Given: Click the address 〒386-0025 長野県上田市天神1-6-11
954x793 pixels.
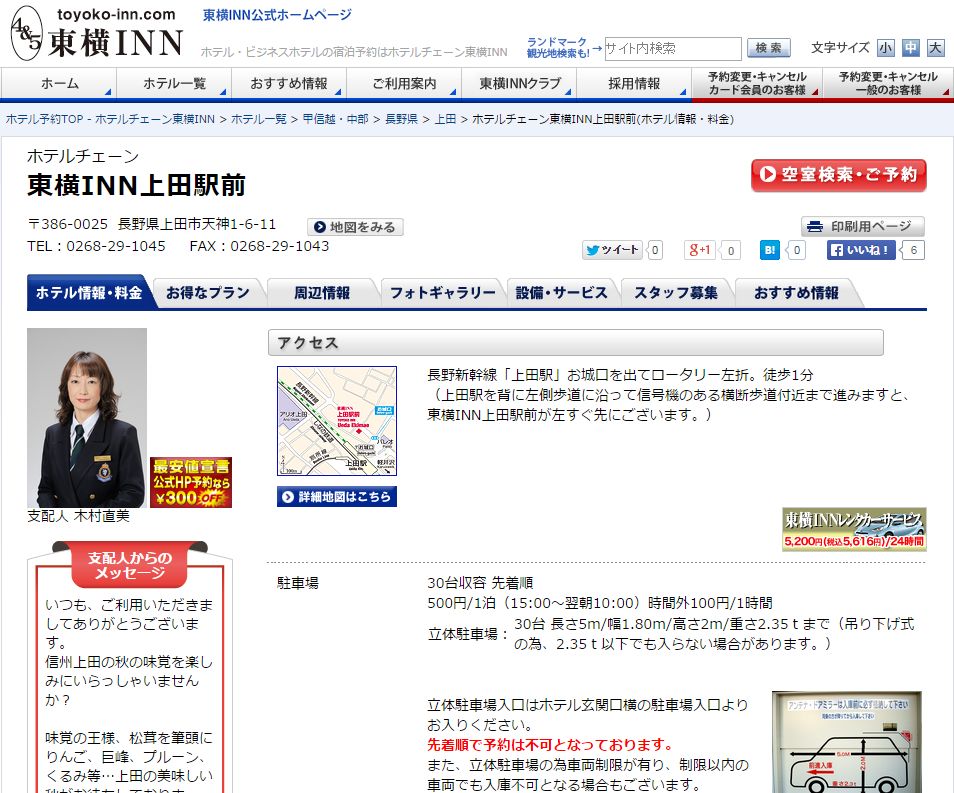Looking at the screenshot, I should point(151,224).
